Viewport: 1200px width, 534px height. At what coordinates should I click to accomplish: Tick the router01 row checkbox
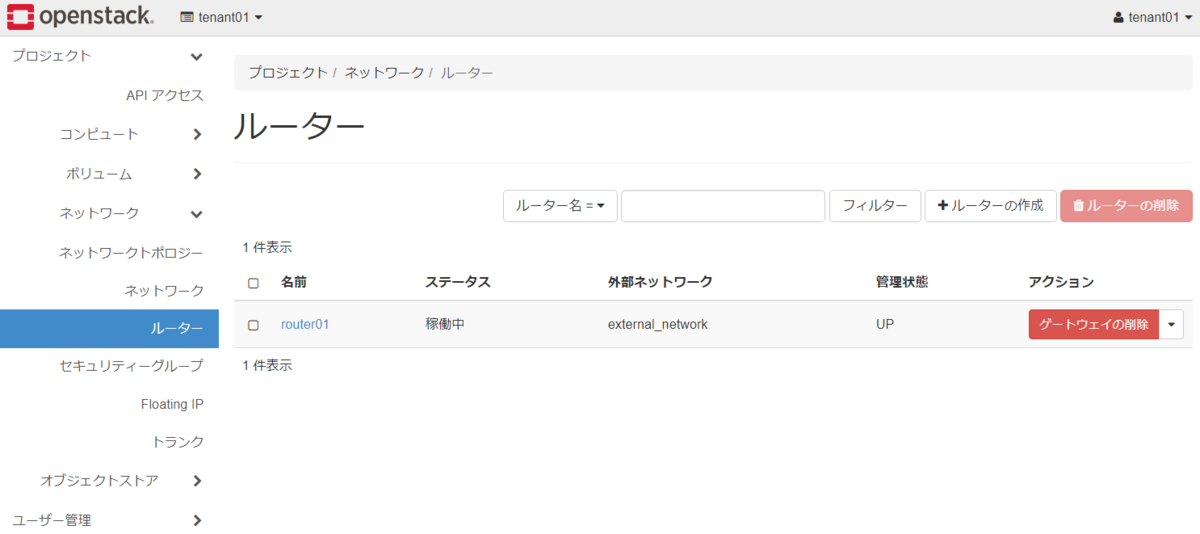(253, 325)
